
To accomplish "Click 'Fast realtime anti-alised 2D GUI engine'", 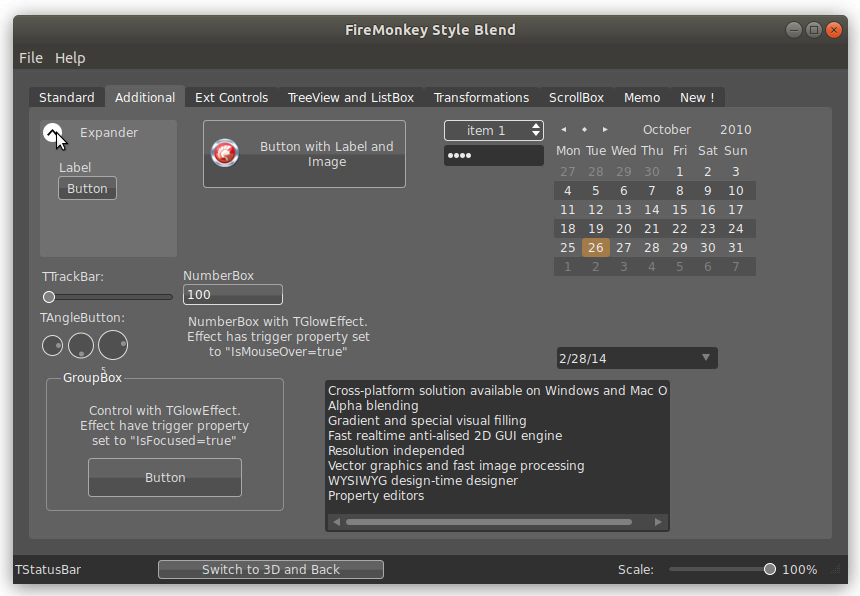I will 445,436.
